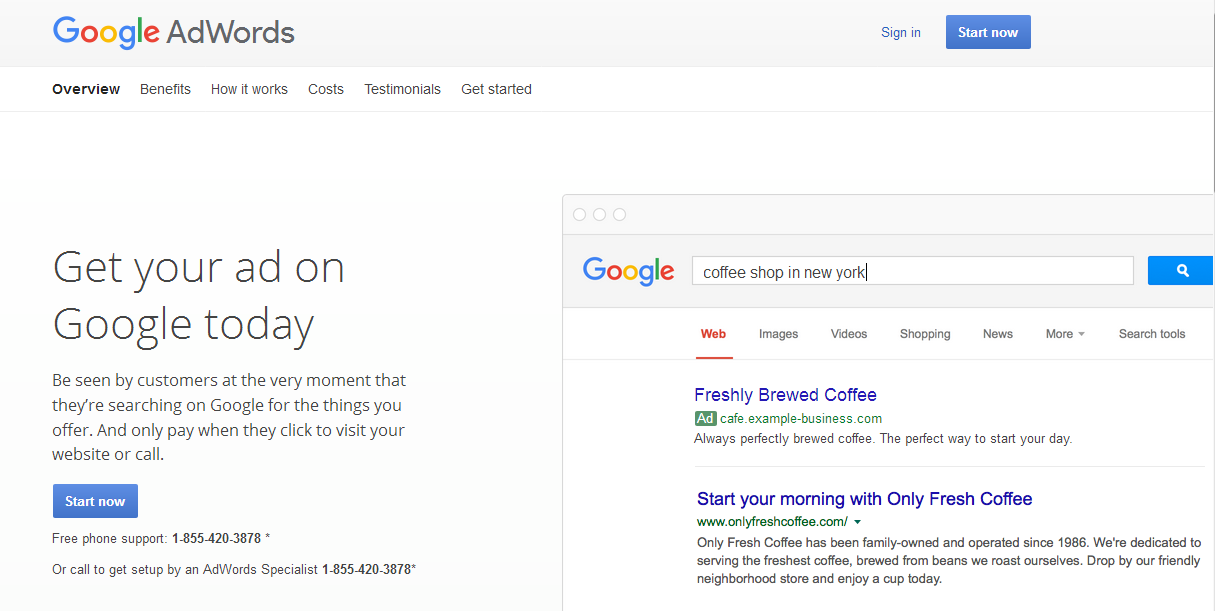The height and width of the screenshot is (611, 1215).
Task: Click the Only Fresh Coffee result description
Action: [949, 560]
